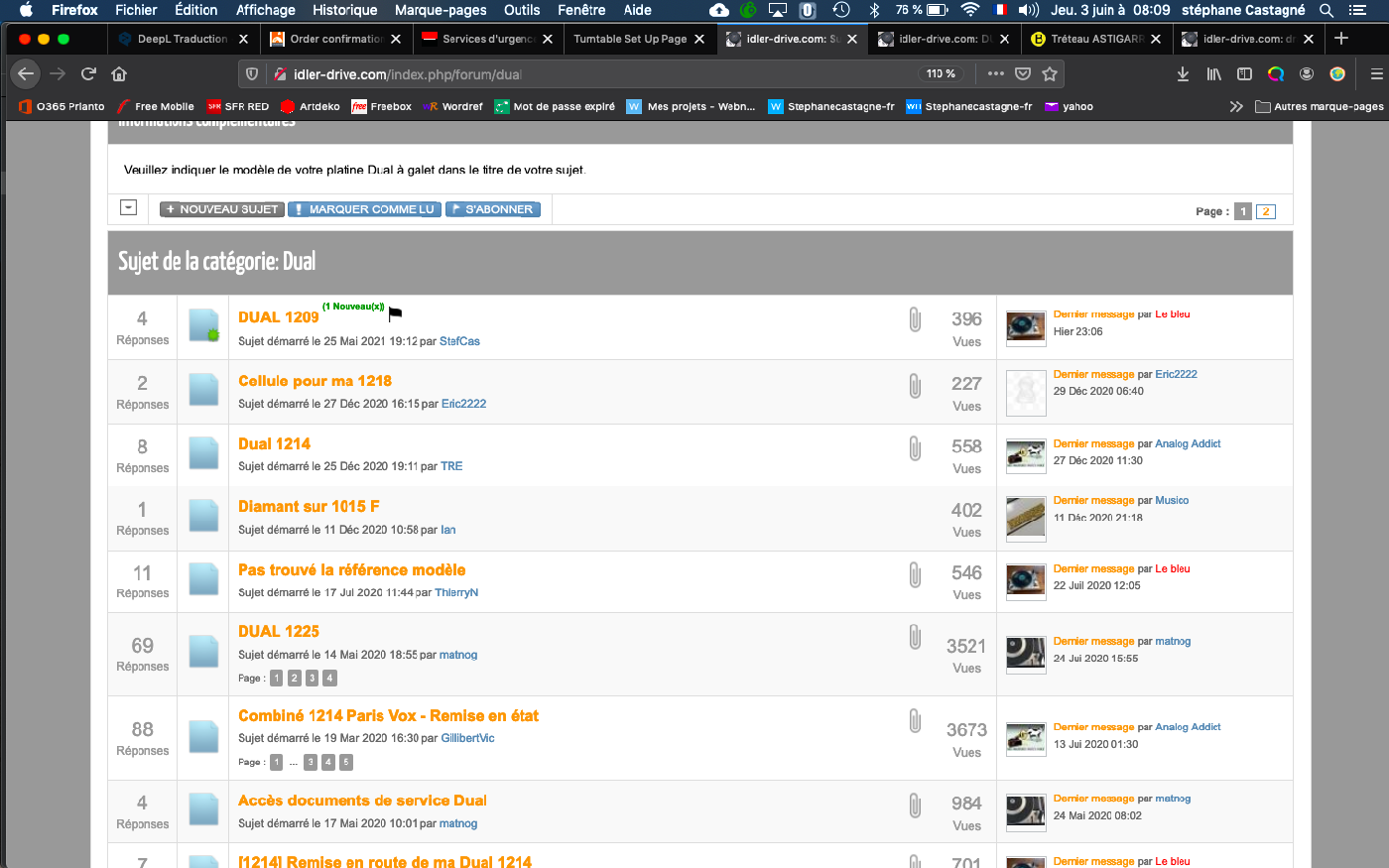The image size is (1389, 868).
Task: Expand the hidden bookmarks overflow chevron
Action: tap(1236, 106)
